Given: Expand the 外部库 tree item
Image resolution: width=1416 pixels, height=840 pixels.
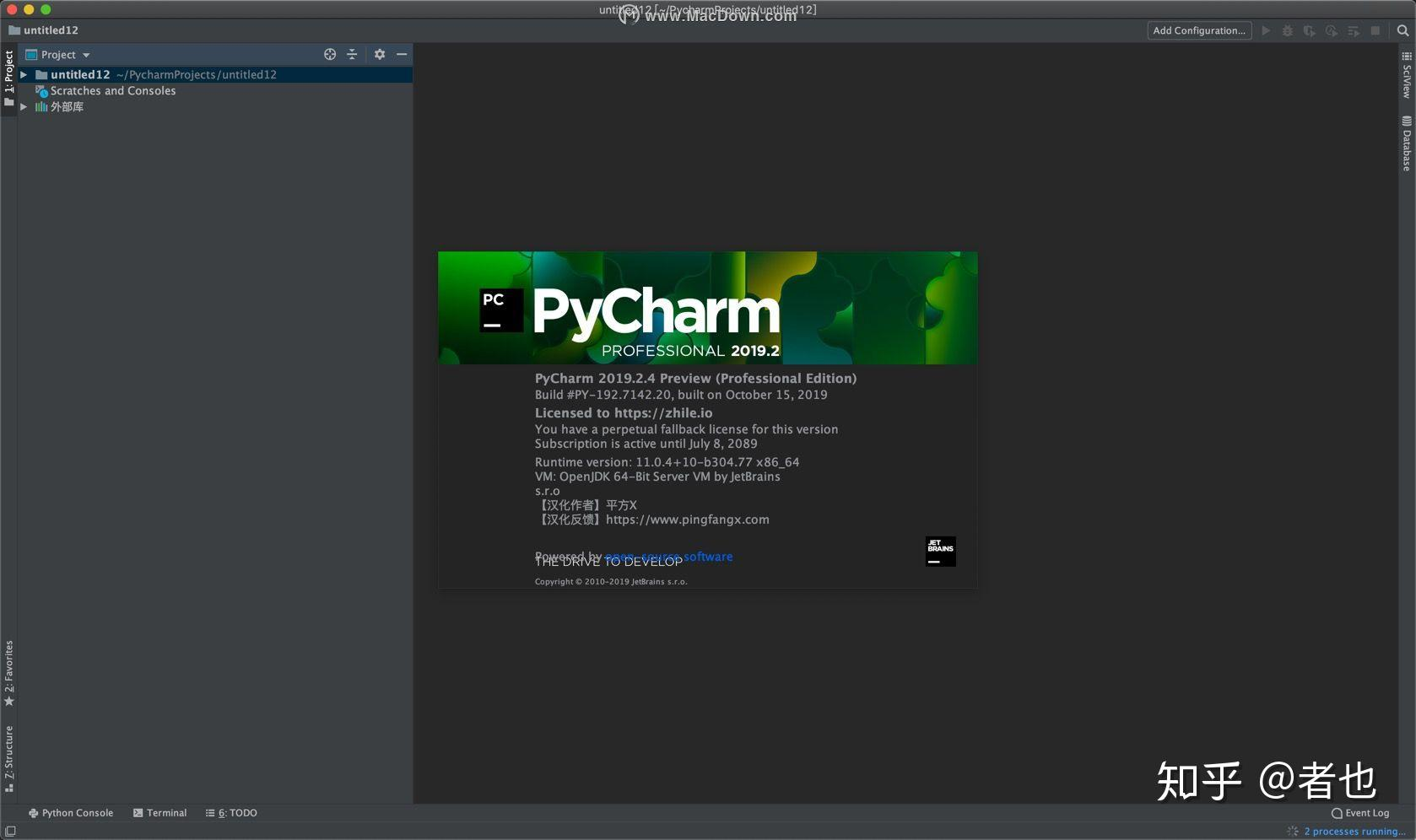Looking at the screenshot, I should click(23, 107).
